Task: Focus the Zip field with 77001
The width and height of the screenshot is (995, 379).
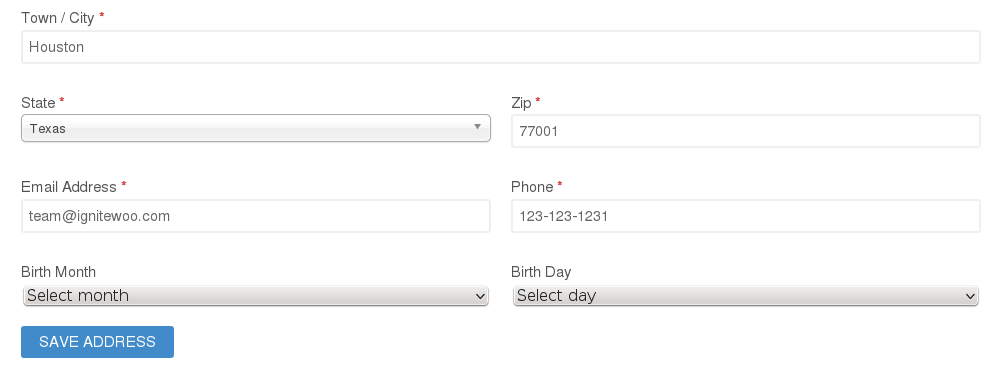Action: coord(746,131)
